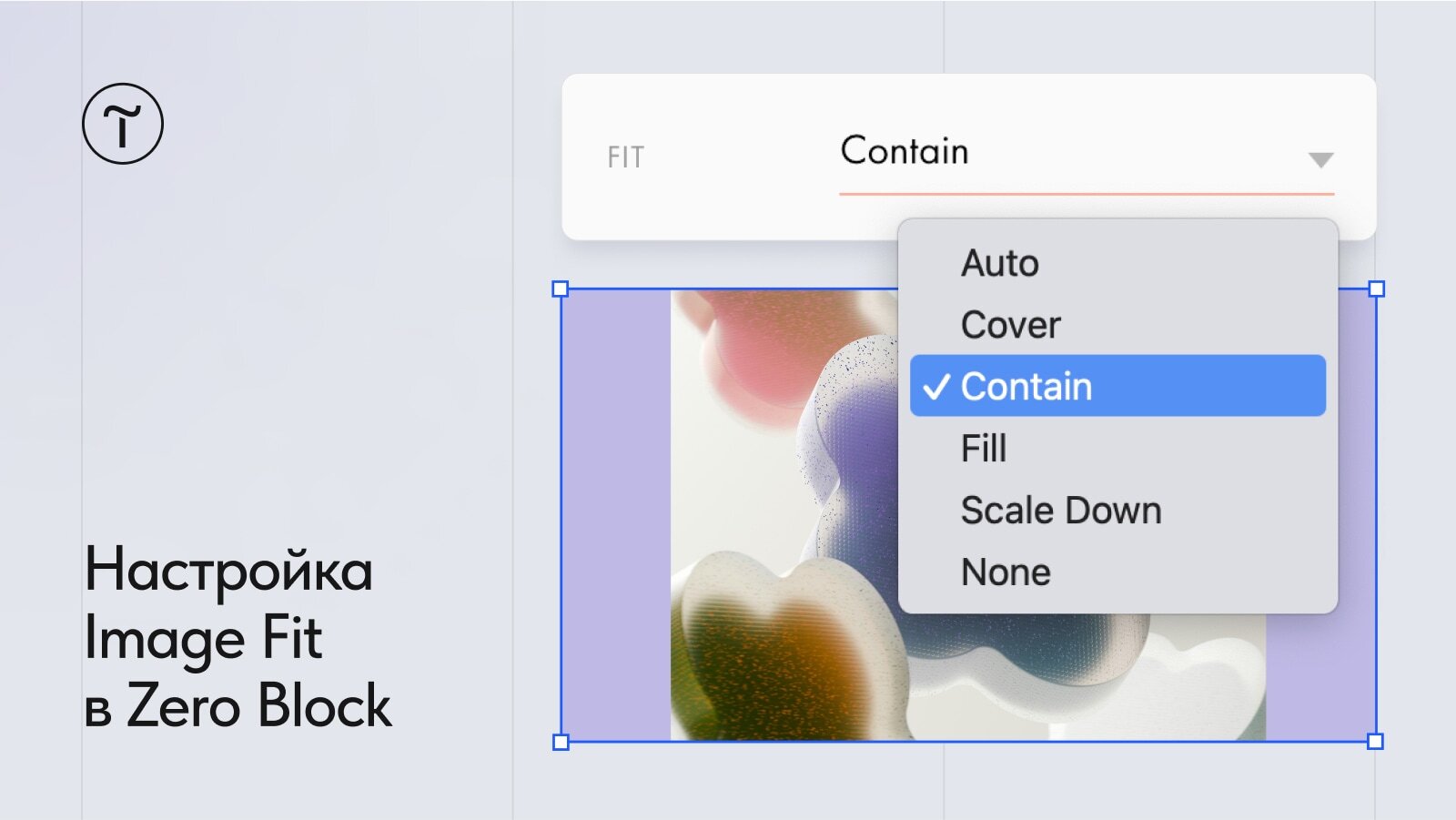
Task: Click the bottom-right selection handle
Action: click(x=1376, y=742)
